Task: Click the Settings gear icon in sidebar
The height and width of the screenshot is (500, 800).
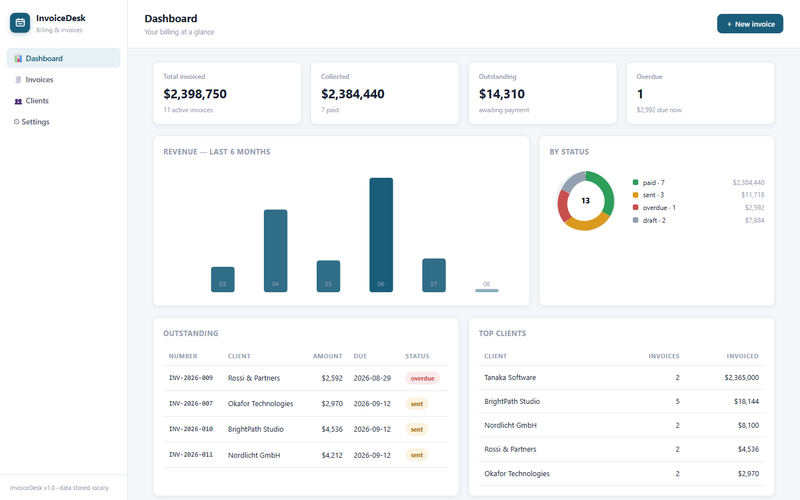Action: pyautogui.click(x=16, y=122)
